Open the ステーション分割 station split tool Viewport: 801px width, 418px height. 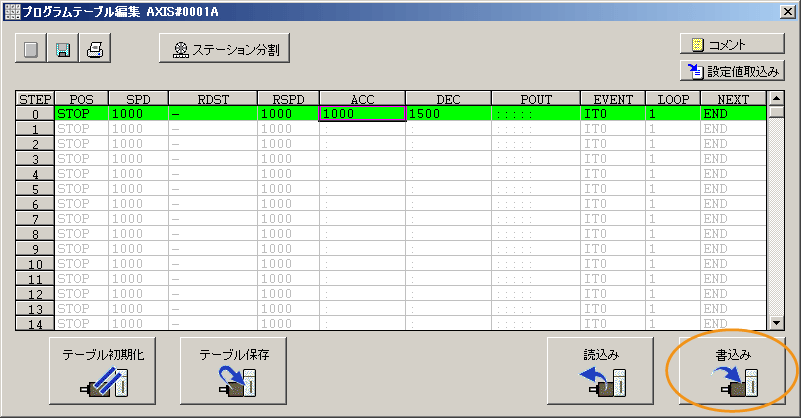[x=225, y=48]
